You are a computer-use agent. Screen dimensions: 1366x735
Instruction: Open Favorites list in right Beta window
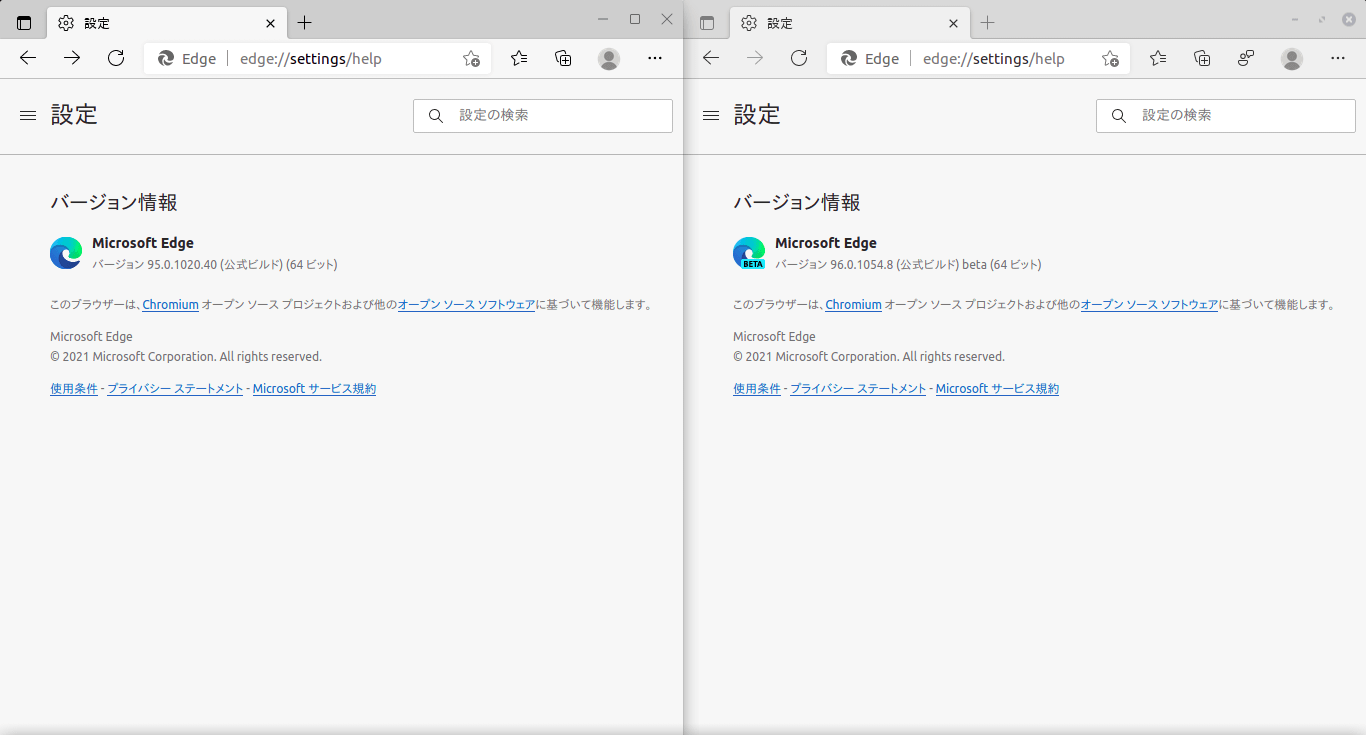tap(1158, 58)
